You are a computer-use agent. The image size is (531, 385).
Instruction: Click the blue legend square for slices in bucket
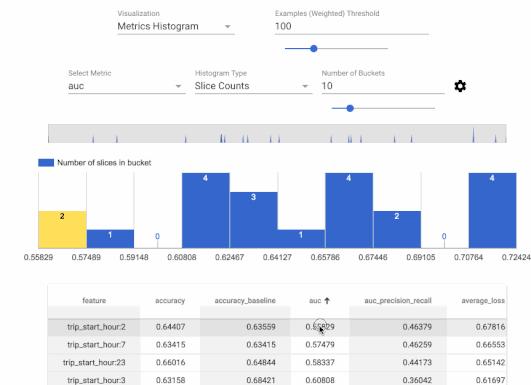pyautogui.click(x=46, y=163)
